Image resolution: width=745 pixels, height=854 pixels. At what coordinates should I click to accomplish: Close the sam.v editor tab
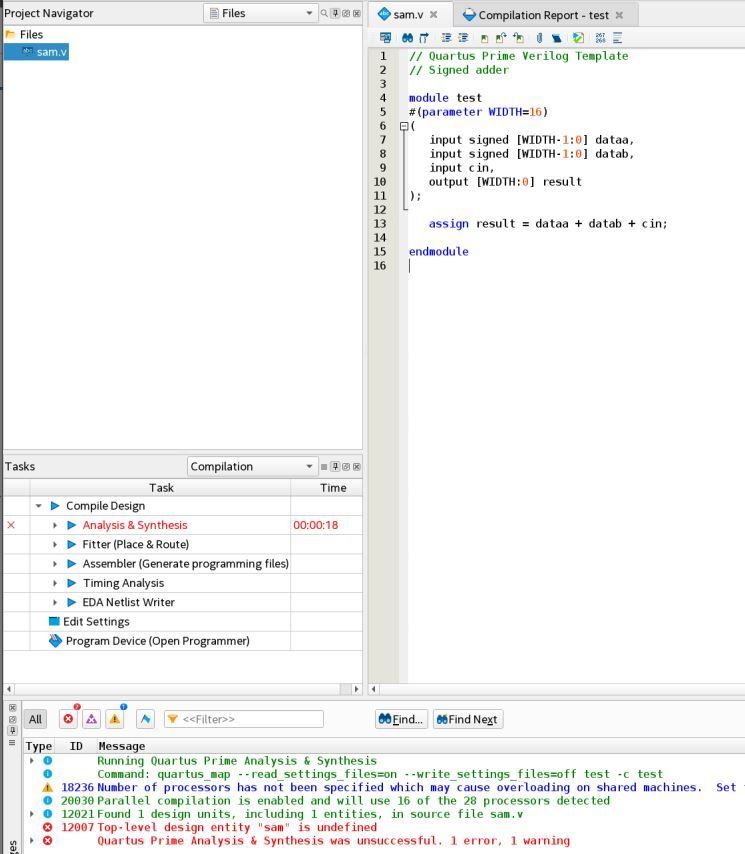434,15
